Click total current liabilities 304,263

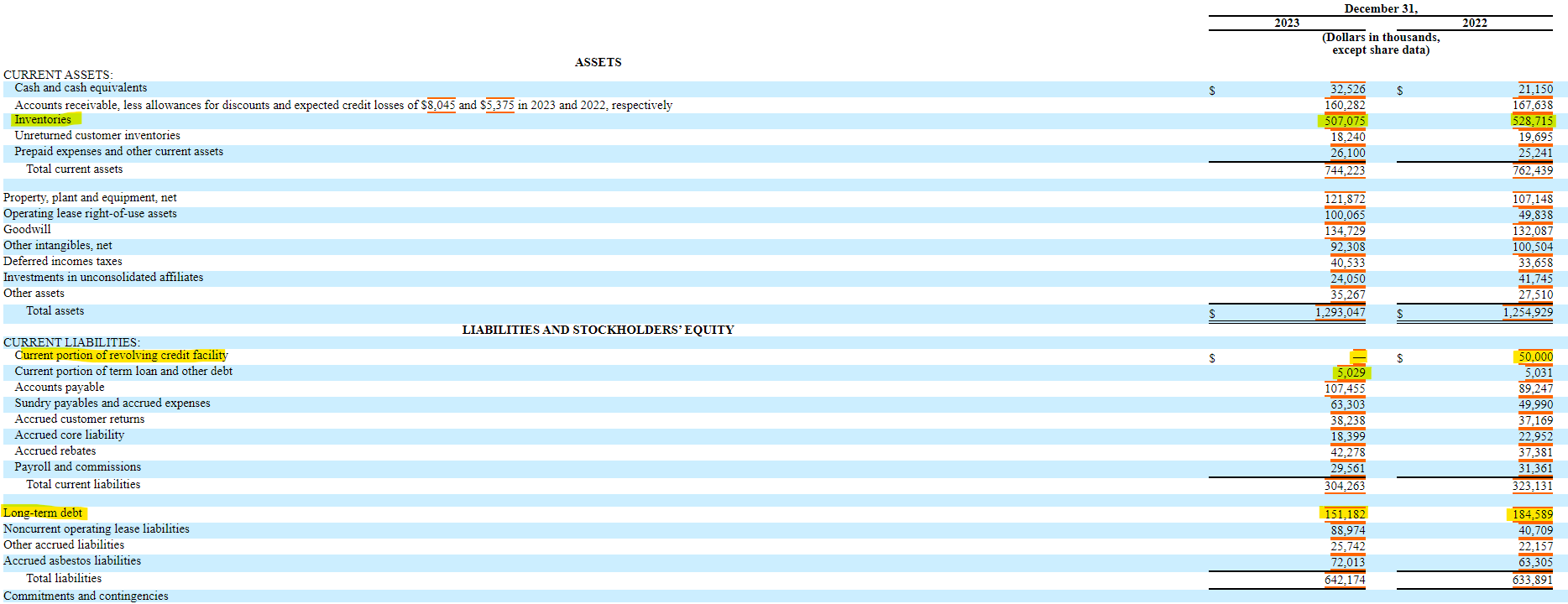(1345, 486)
